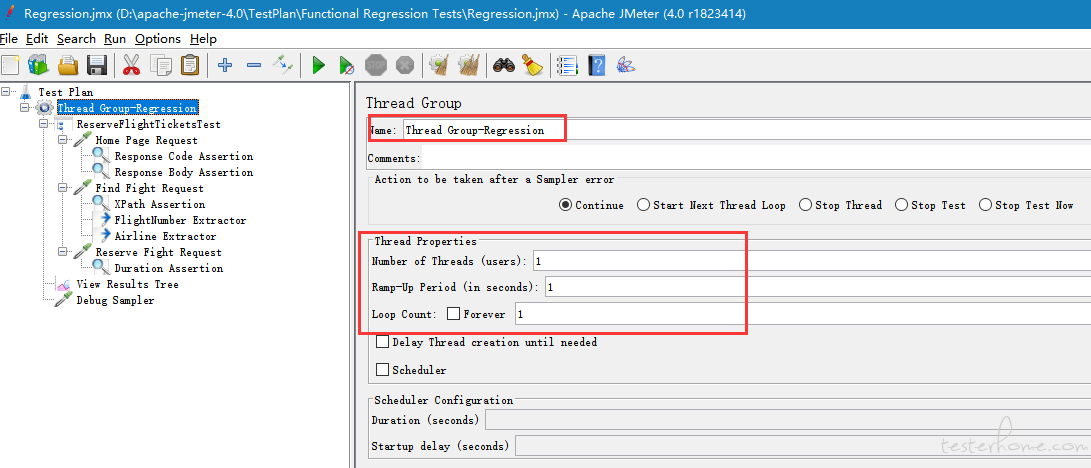Open the Options menu

pos(158,39)
